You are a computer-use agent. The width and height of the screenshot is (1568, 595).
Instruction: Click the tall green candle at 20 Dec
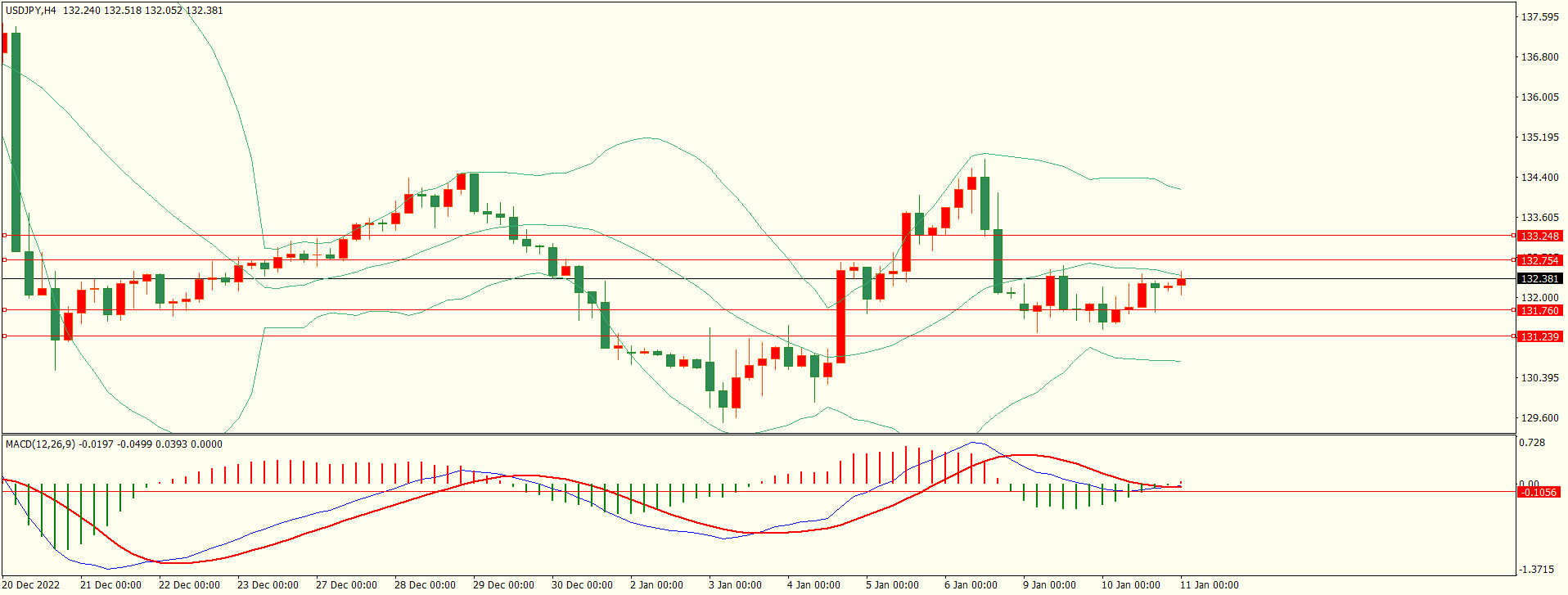(x=16, y=139)
